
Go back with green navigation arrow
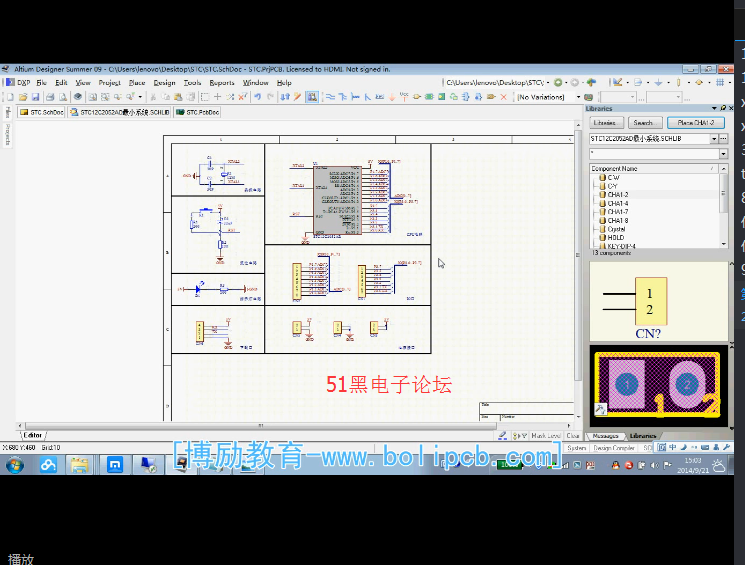[x=558, y=83]
